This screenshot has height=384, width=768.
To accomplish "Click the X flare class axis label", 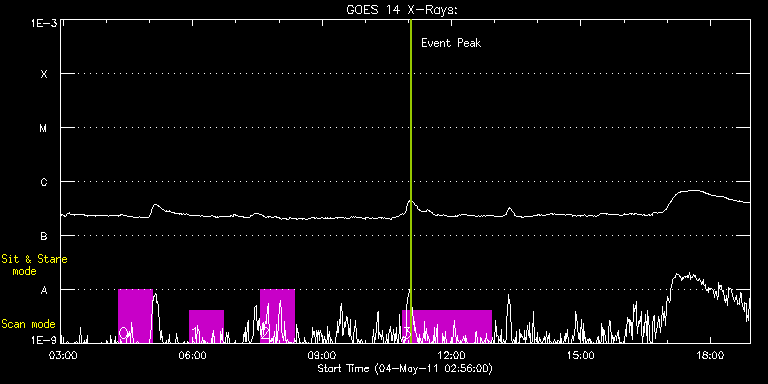I will coord(44,74).
